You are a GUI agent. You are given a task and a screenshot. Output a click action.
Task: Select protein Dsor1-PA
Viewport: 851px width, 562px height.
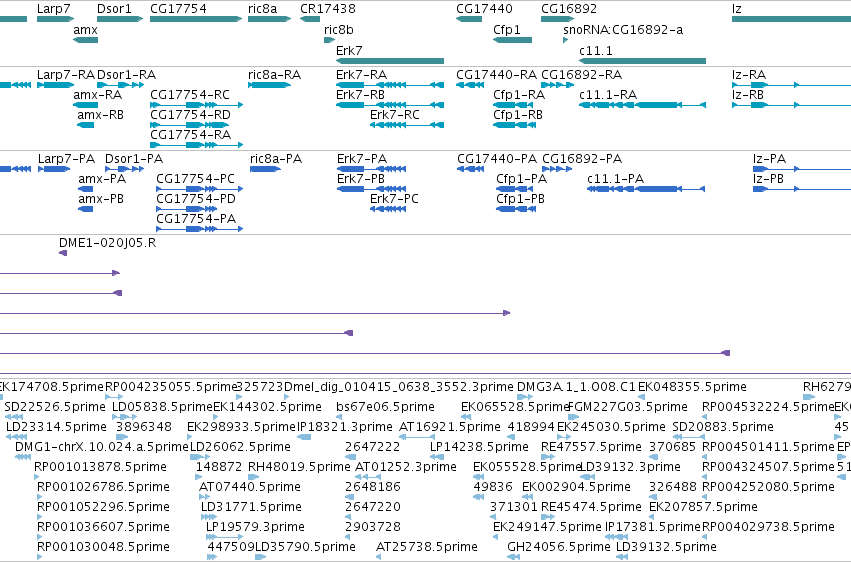[x=124, y=169]
